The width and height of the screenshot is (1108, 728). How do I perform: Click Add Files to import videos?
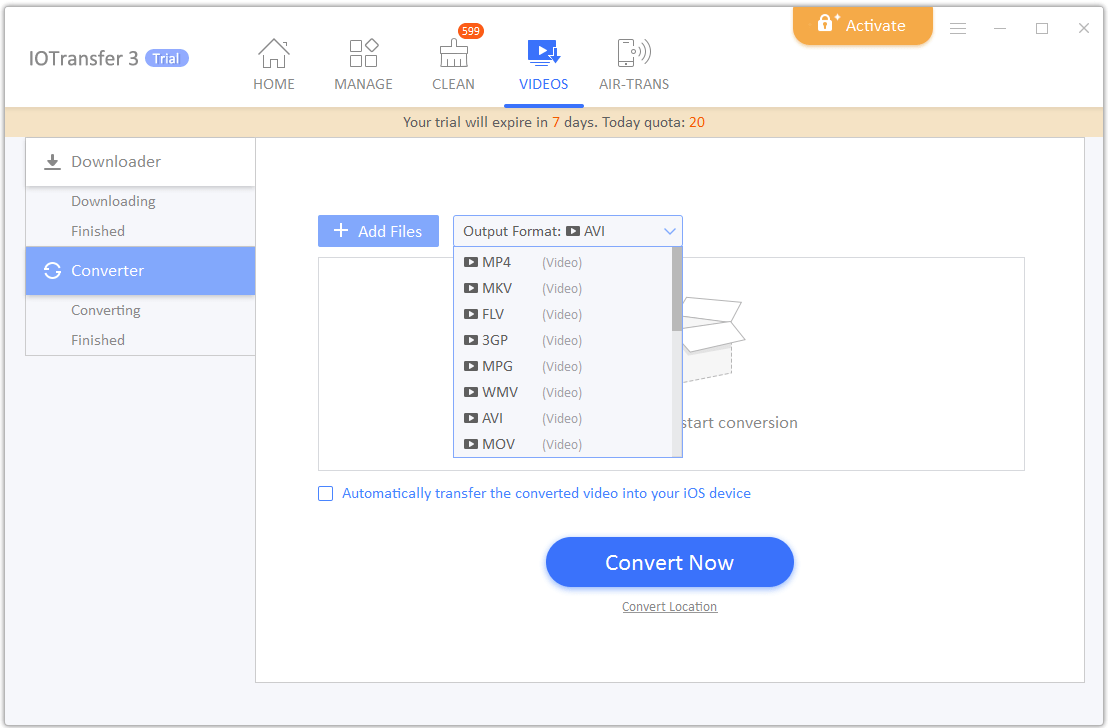pos(378,231)
